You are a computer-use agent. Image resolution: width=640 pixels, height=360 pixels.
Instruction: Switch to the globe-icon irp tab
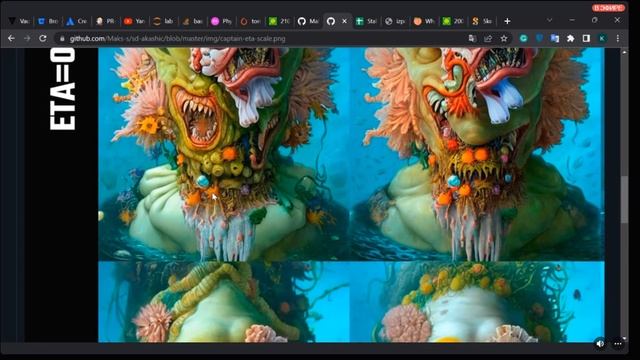[395, 21]
